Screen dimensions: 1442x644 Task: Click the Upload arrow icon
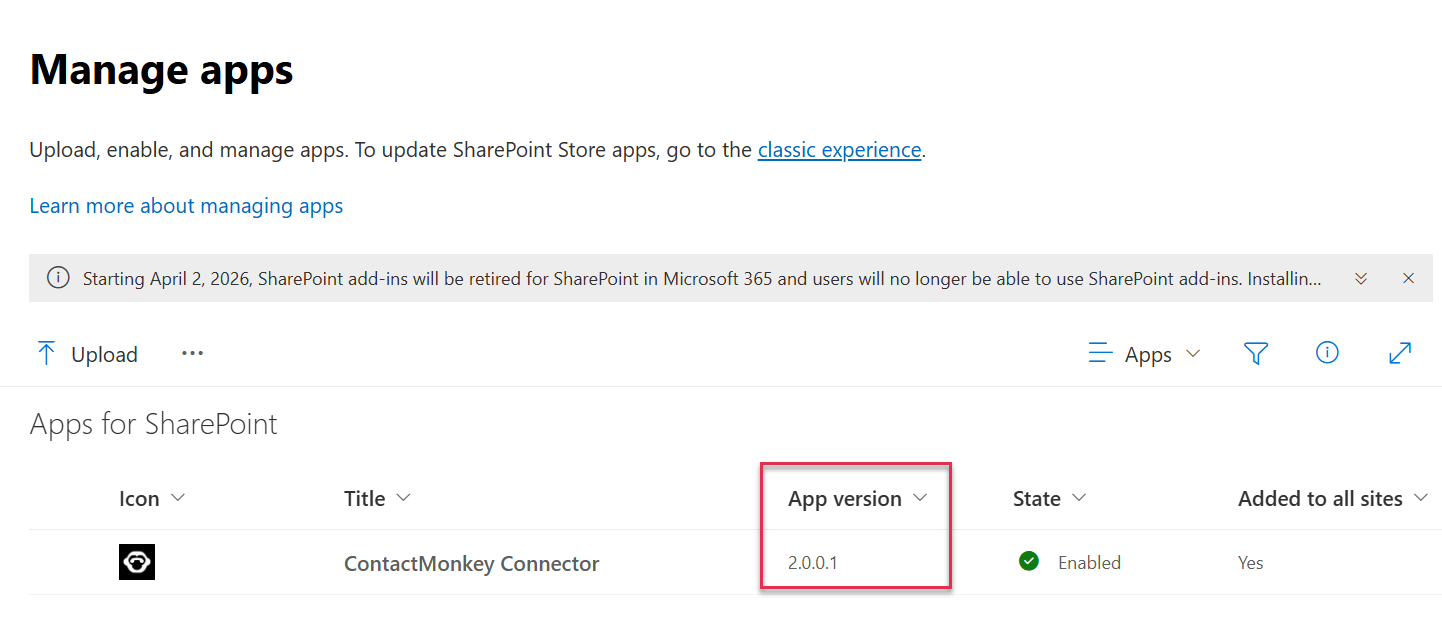(x=46, y=353)
